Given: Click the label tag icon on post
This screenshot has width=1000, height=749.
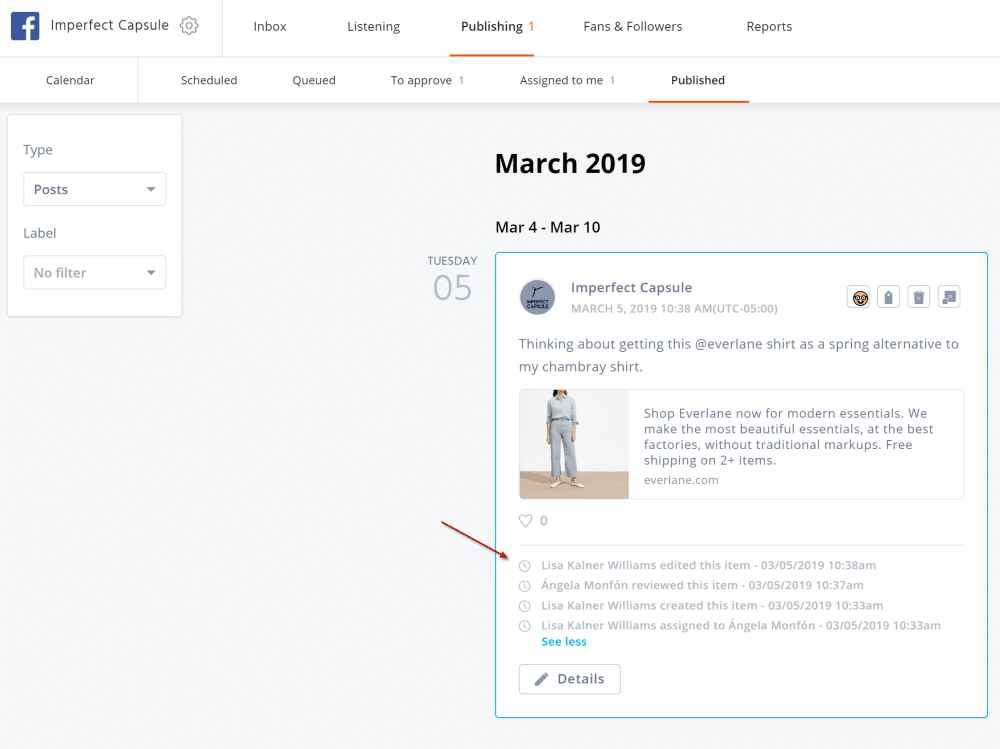Looking at the screenshot, I should [888, 297].
